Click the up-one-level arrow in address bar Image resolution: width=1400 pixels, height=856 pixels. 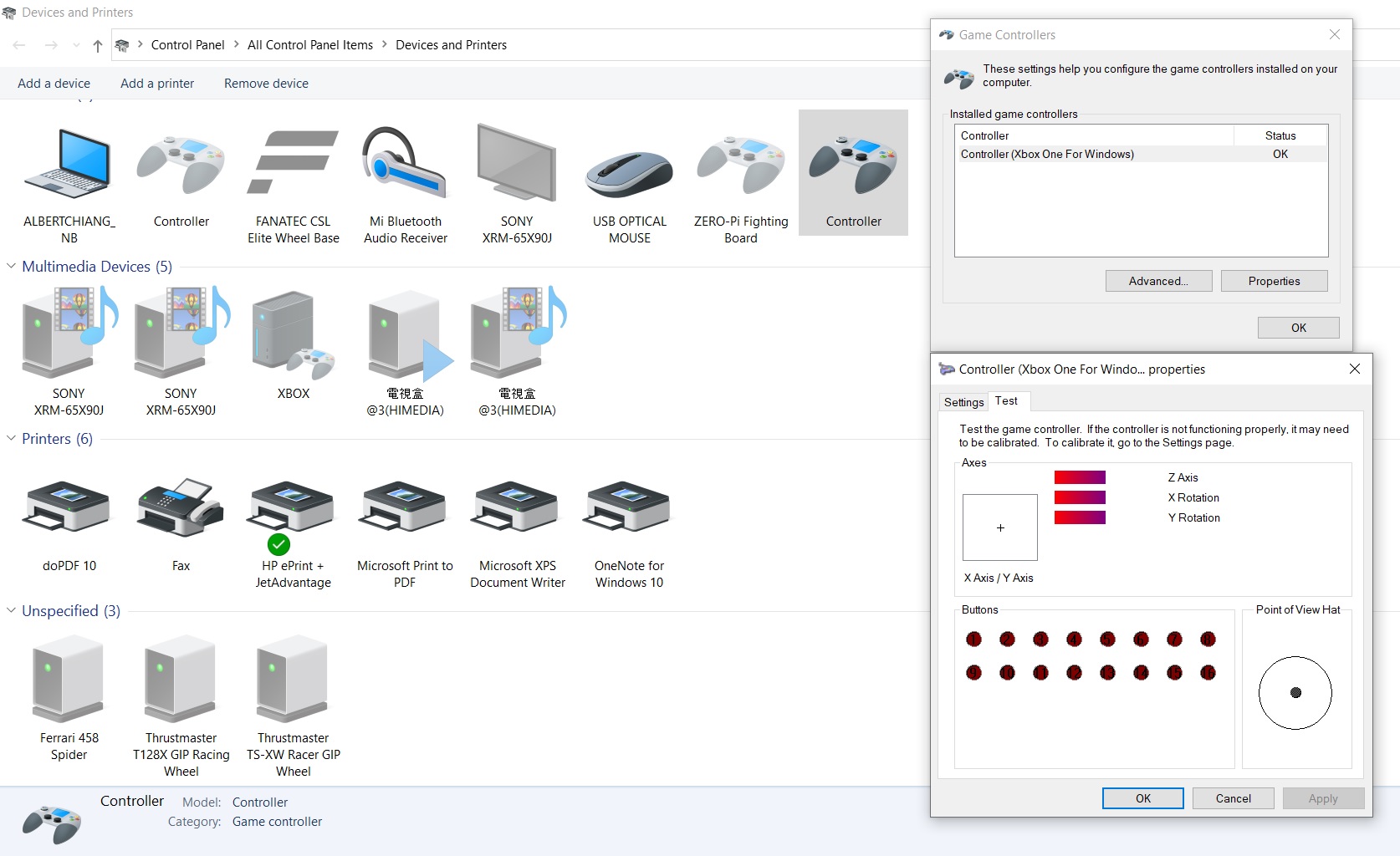click(98, 45)
